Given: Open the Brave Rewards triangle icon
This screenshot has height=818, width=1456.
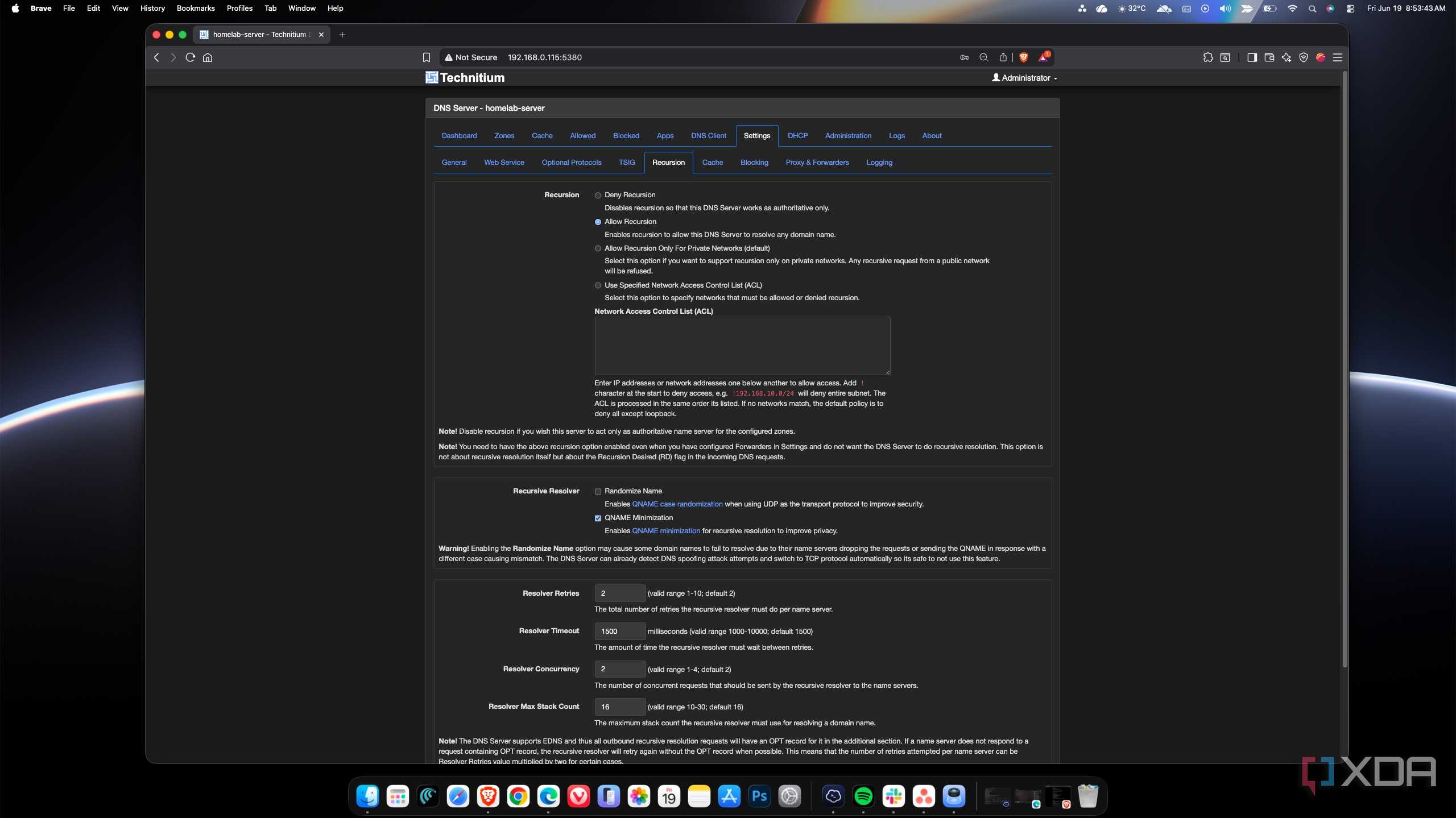Looking at the screenshot, I should tap(1044, 57).
